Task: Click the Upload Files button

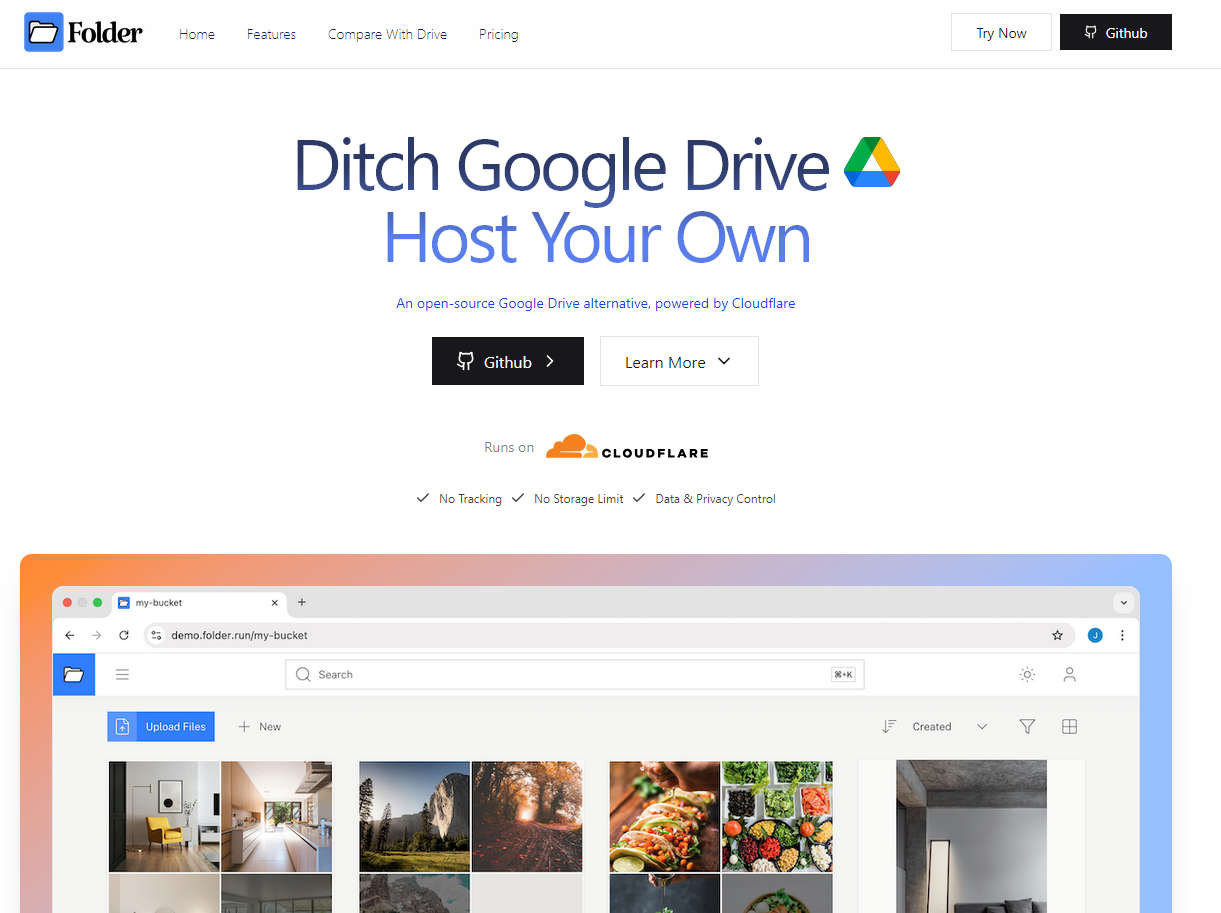Action: pyautogui.click(x=161, y=727)
